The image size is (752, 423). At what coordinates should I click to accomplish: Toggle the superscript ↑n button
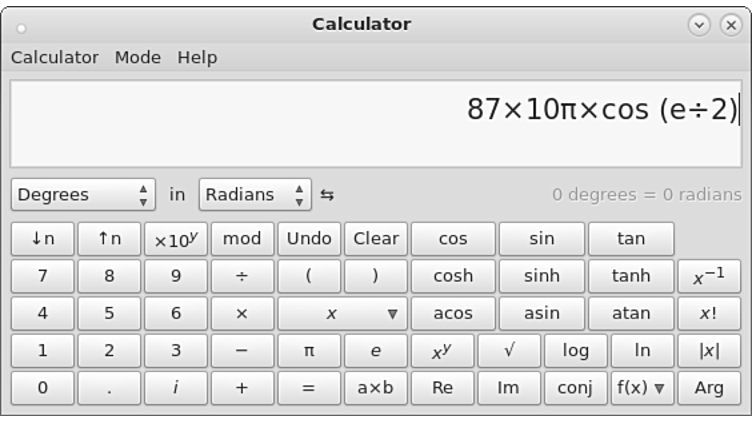tap(109, 239)
